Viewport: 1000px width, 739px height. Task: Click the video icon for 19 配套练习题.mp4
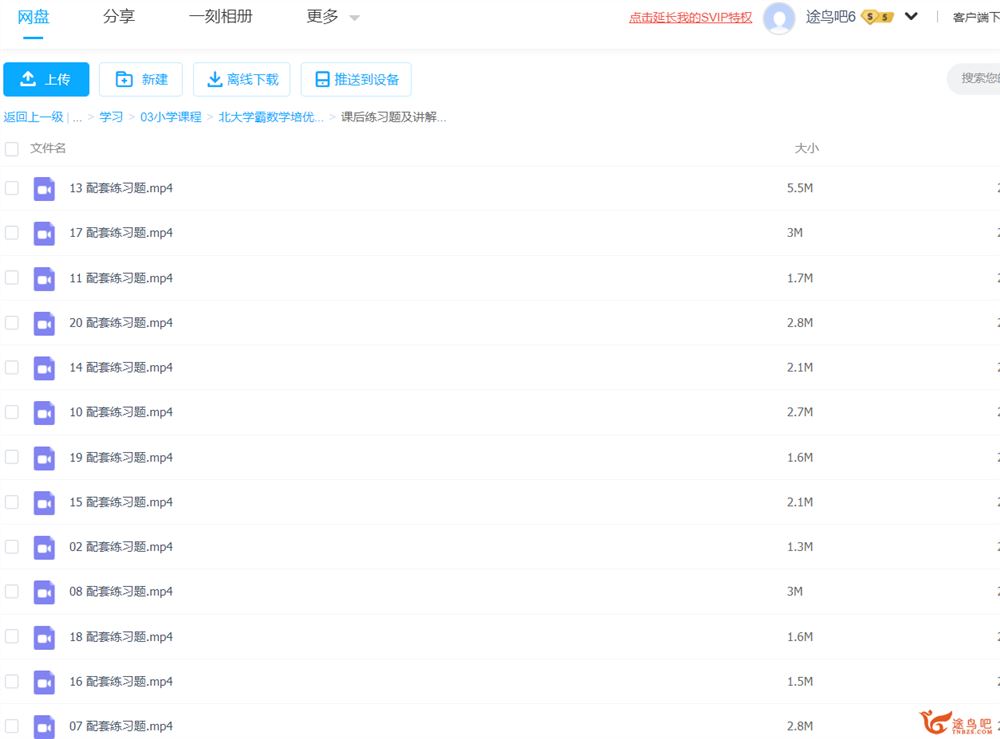tap(44, 458)
